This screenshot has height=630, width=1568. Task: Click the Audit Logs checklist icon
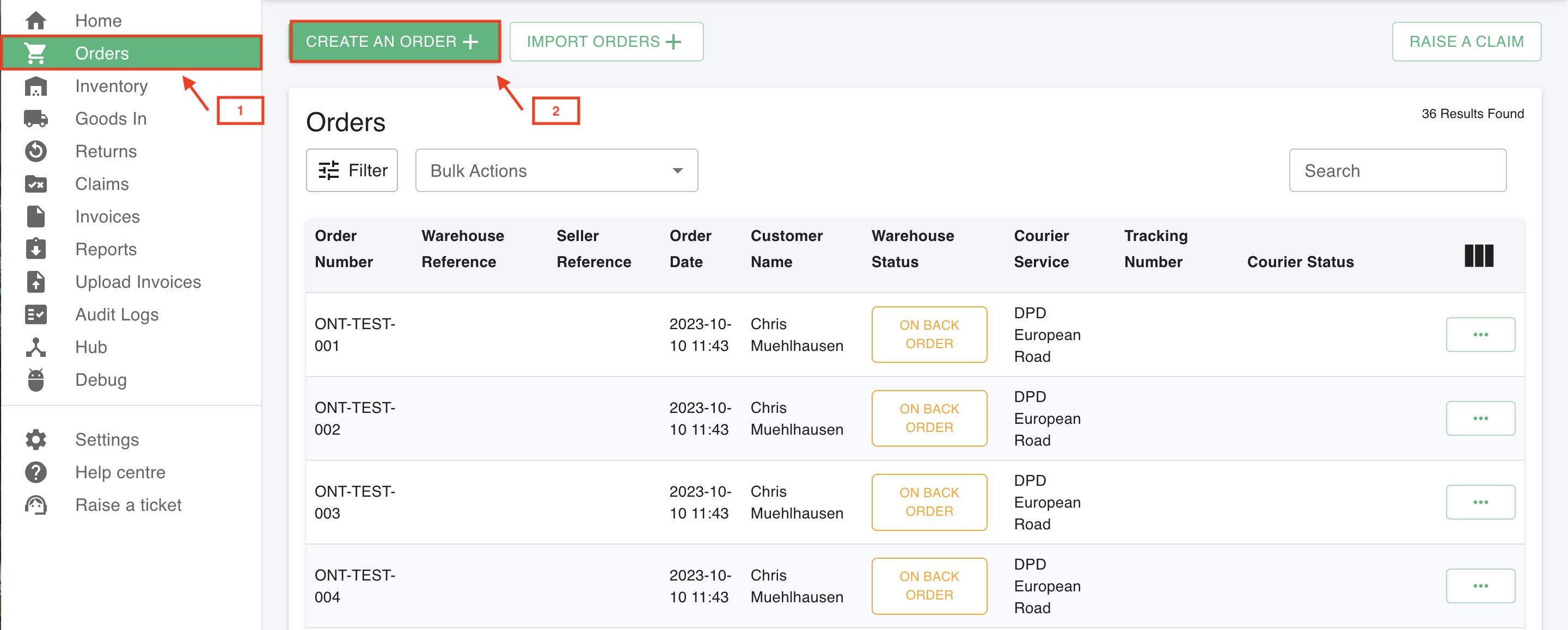click(x=36, y=314)
